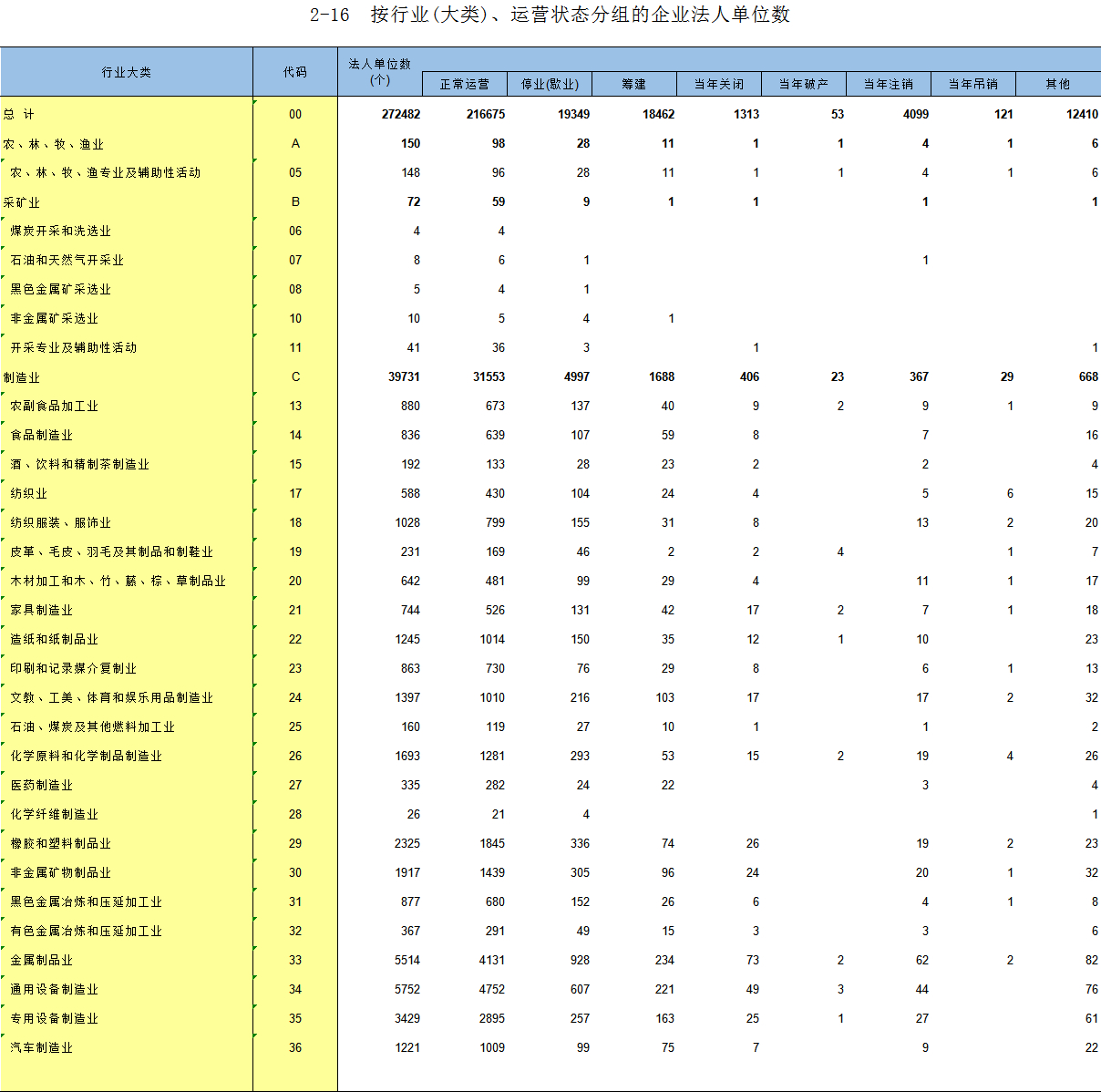Click the 其他 column header
Image resolution: width=1101 pixels, height=1092 pixels.
pos(1058,84)
